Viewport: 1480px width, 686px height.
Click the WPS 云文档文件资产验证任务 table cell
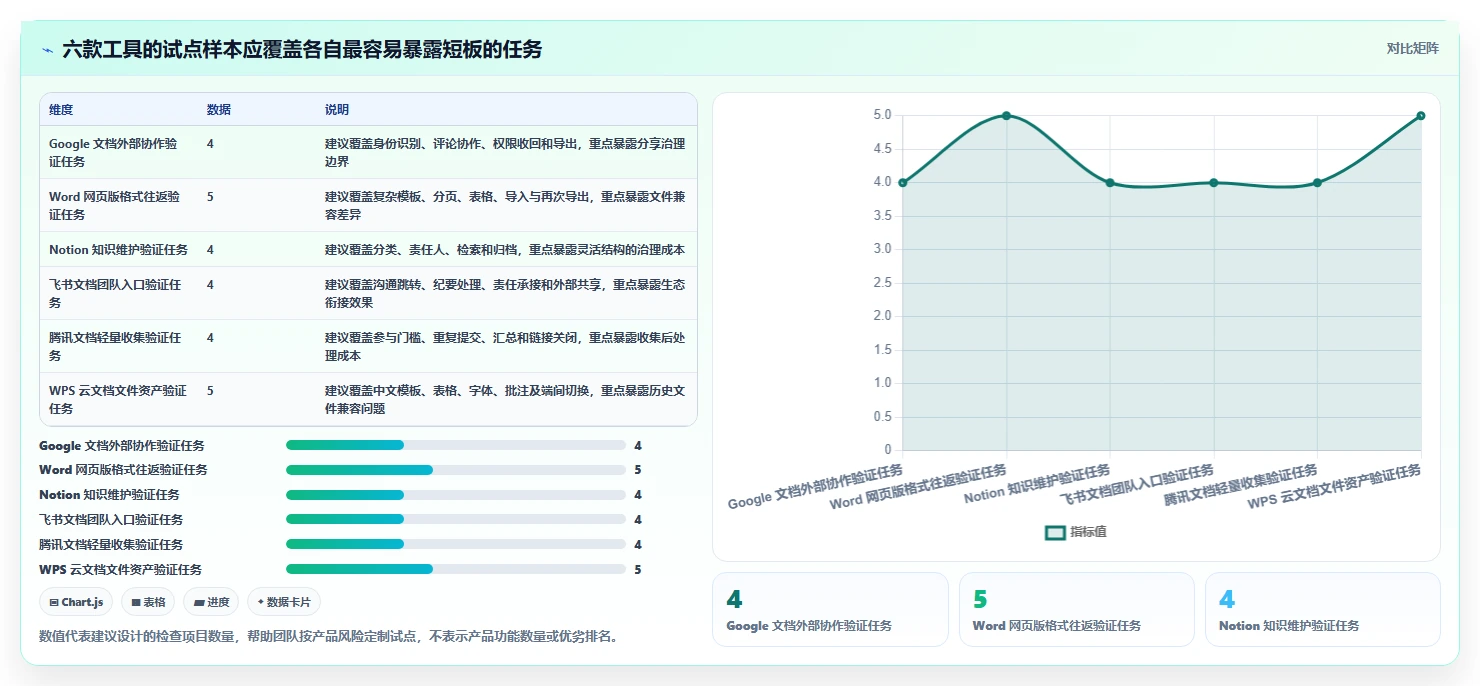[118, 399]
